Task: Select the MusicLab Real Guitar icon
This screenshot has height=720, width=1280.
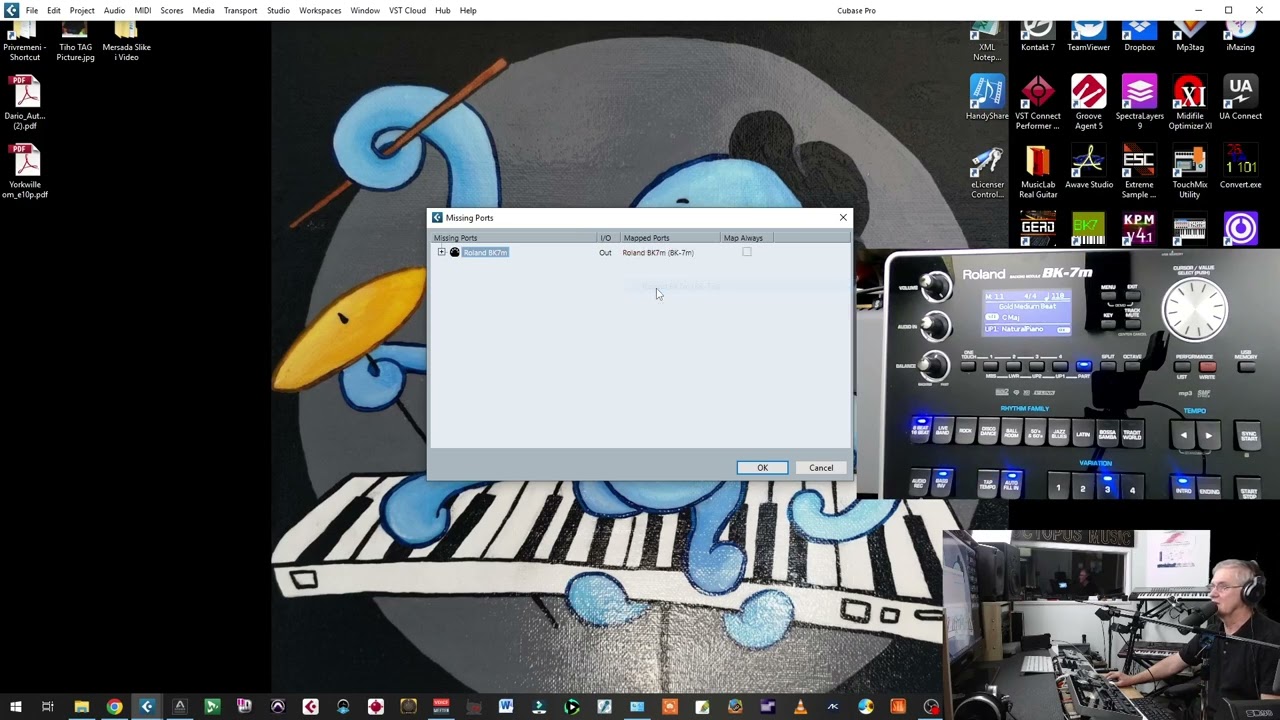Action: pyautogui.click(x=1037, y=172)
